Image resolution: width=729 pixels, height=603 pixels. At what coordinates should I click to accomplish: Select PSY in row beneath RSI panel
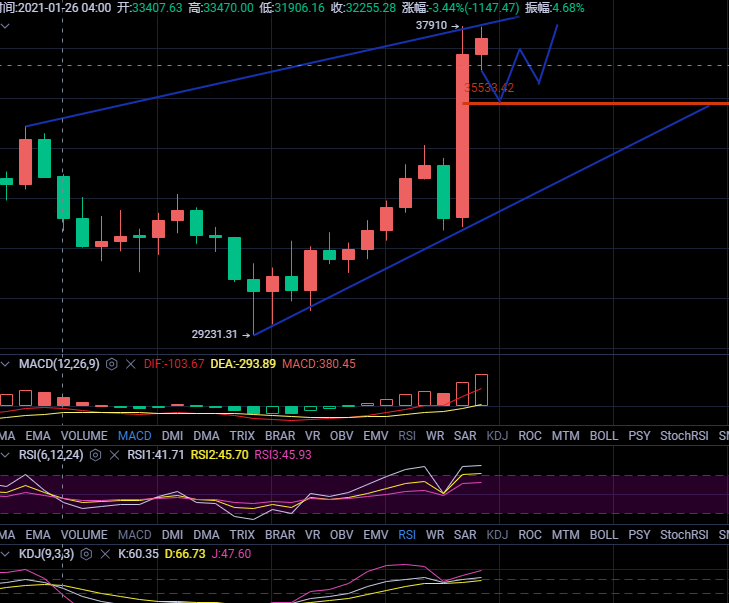(x=639, y=535)
